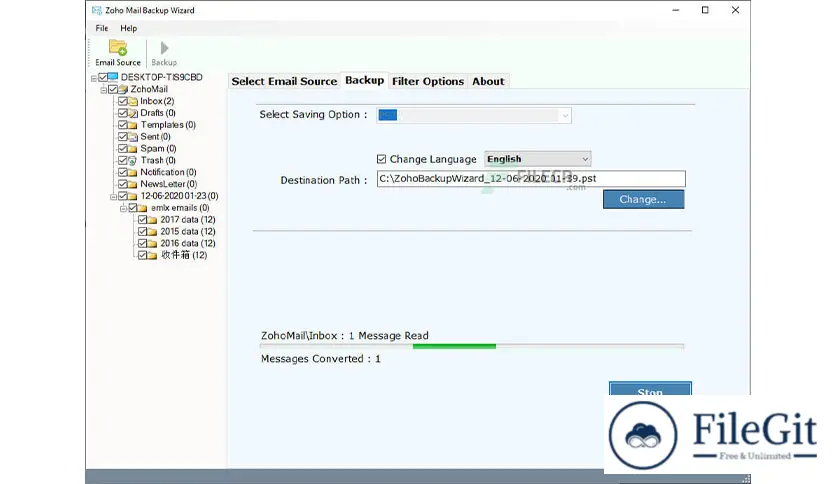Screen dimensions: 836x484
Task: Click the Templates folder icon
Action: coord(133,125)
